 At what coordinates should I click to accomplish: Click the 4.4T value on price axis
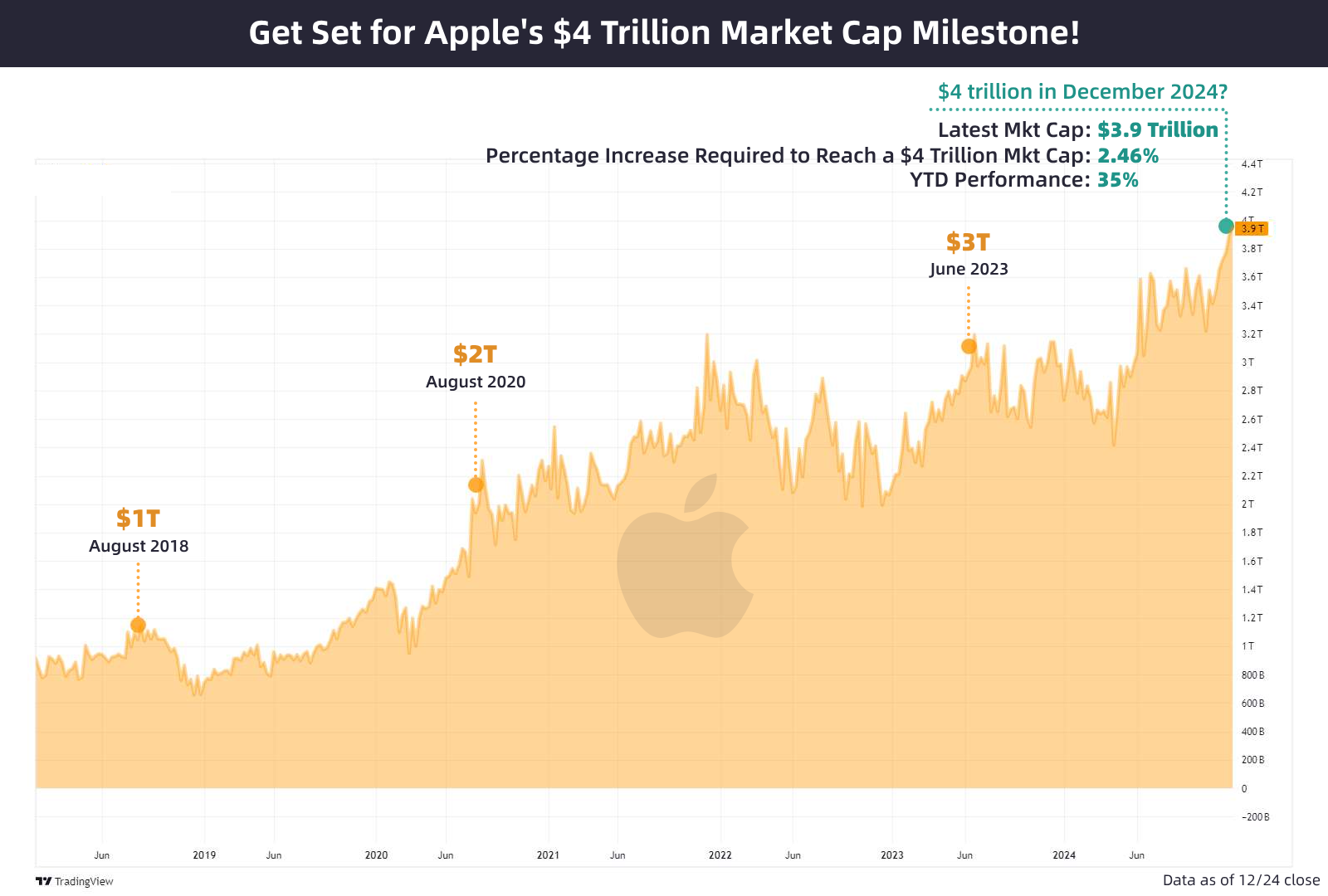pos(1252,164)
